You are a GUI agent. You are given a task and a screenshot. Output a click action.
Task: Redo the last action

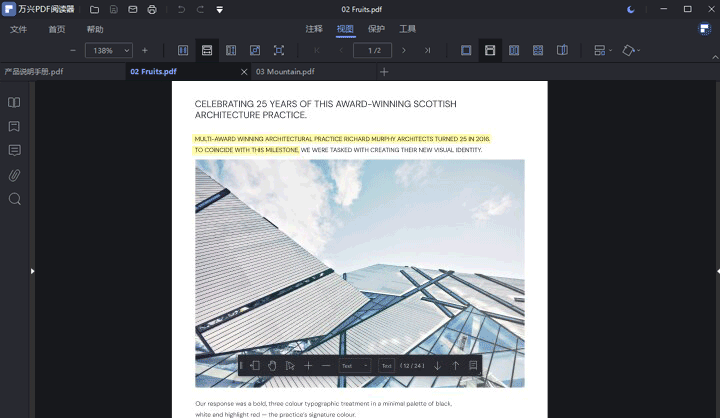pos(200,10)
